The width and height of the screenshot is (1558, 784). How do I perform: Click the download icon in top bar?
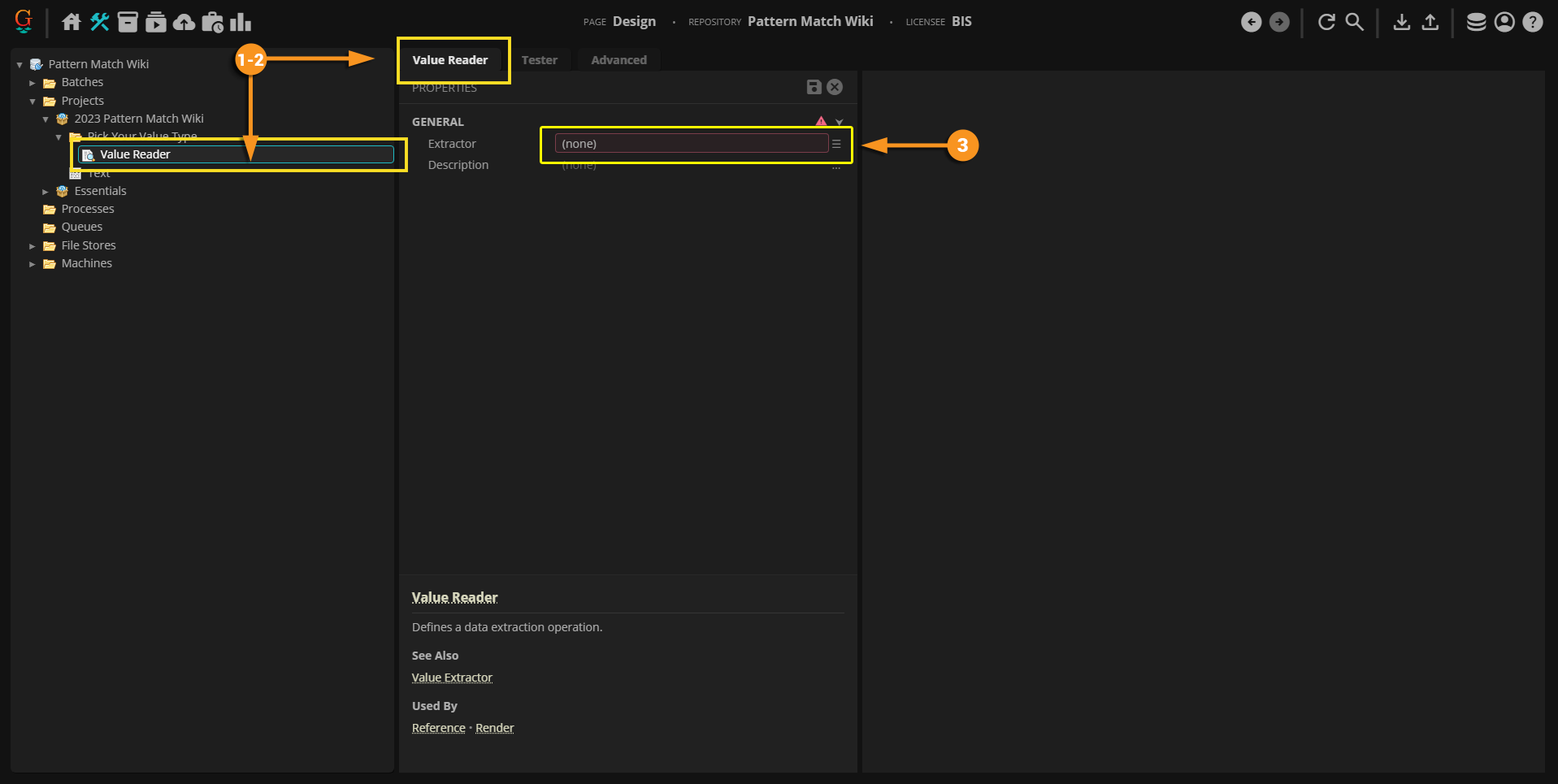click(1401, 22)
